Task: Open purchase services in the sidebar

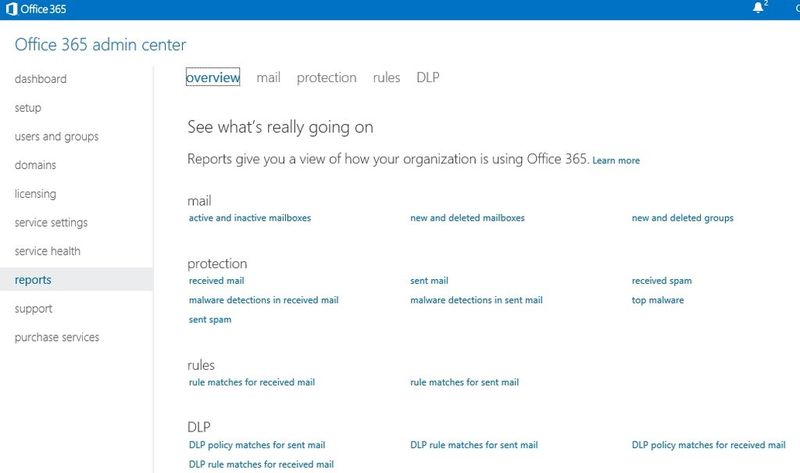Action: [57, 337]
